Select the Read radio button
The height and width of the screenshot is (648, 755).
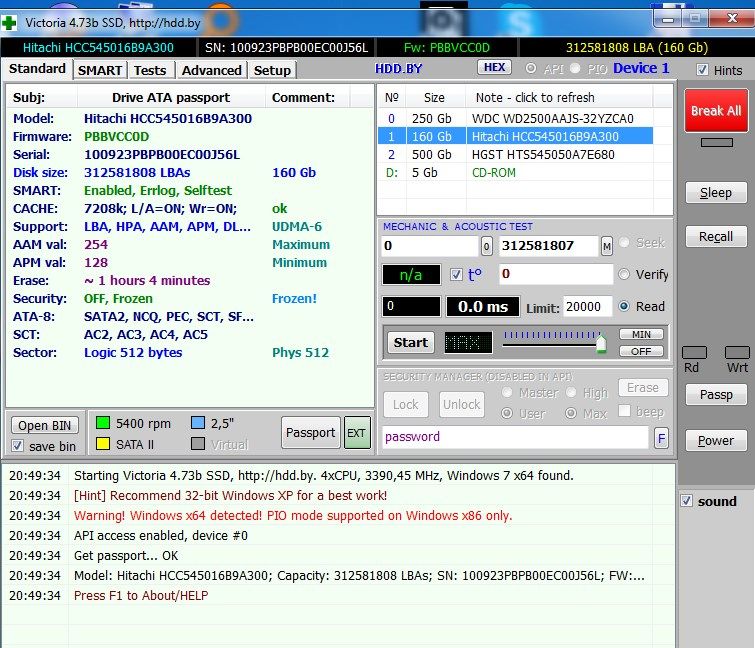click(624, 306)
